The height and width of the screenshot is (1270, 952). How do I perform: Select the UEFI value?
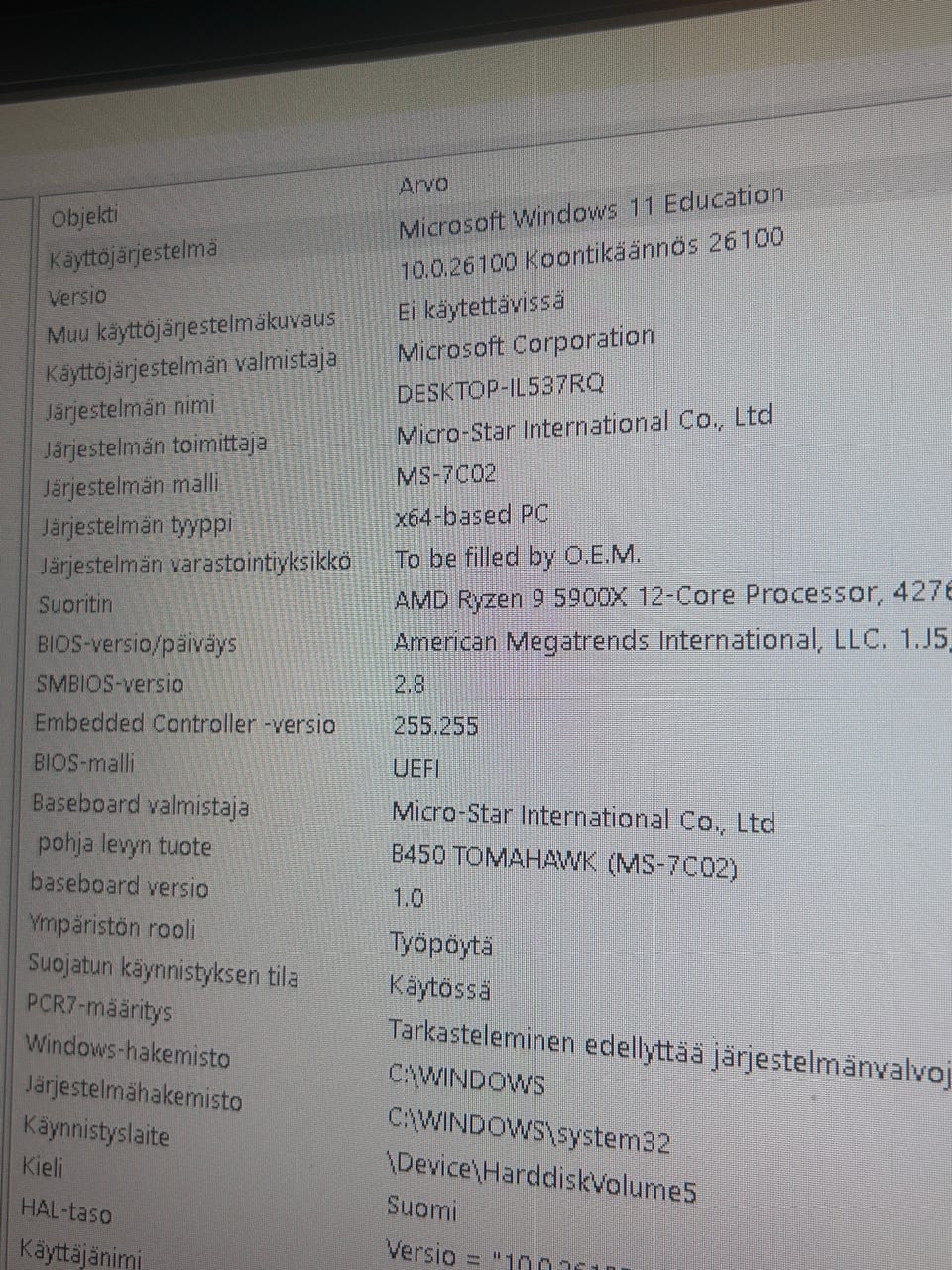(416, 767)
